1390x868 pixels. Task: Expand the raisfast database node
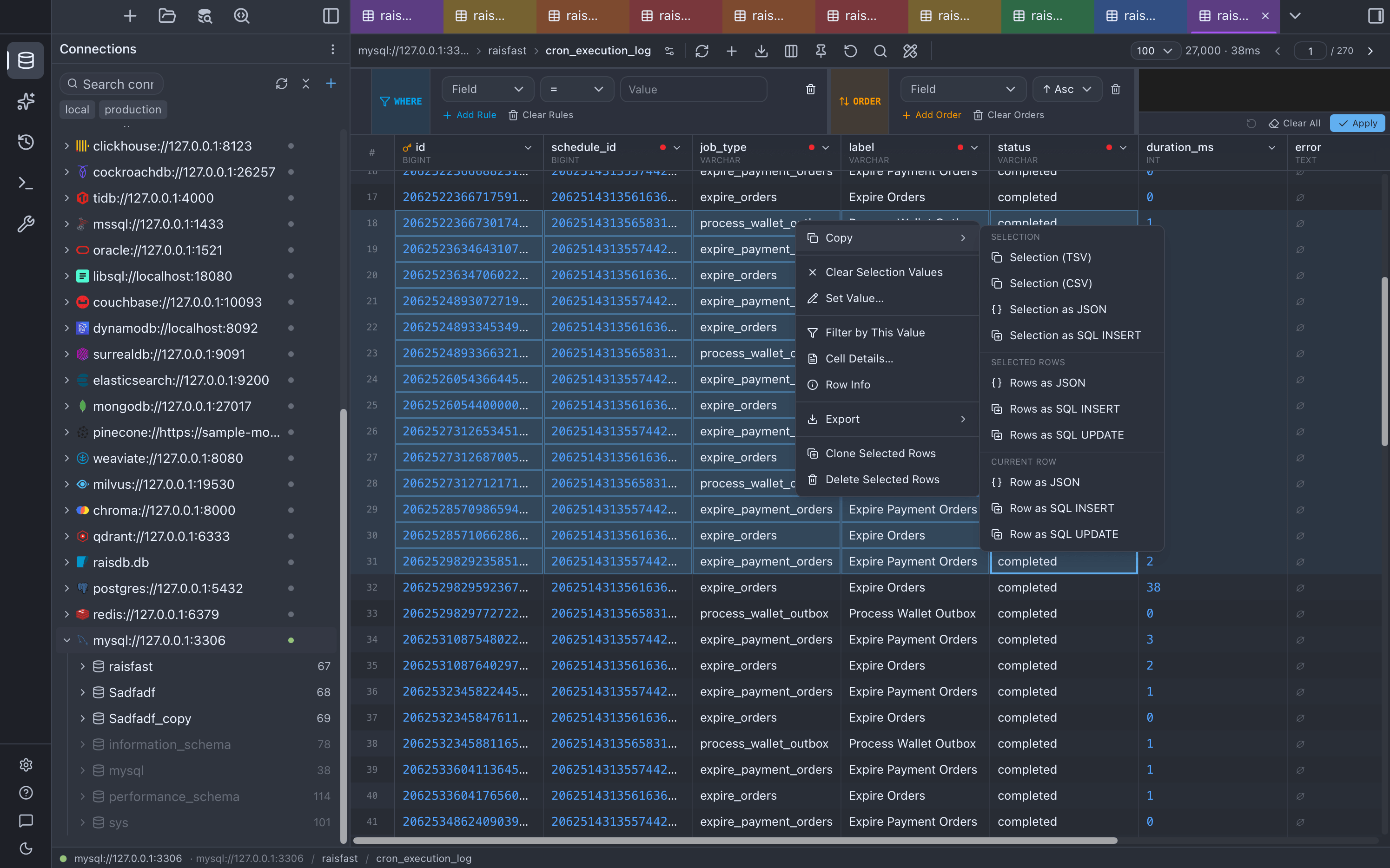coord(82,666)
